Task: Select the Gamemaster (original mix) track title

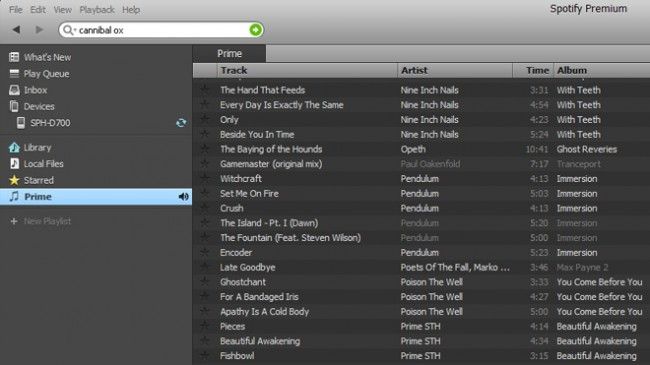Action: click(271, 164)
